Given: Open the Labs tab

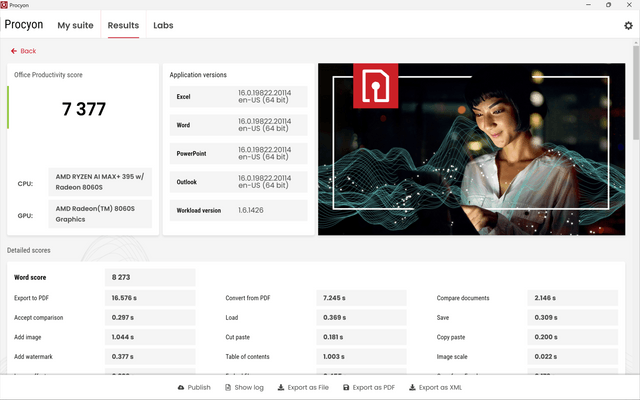Looking at the screenshot, I should [x=163, y=25].
